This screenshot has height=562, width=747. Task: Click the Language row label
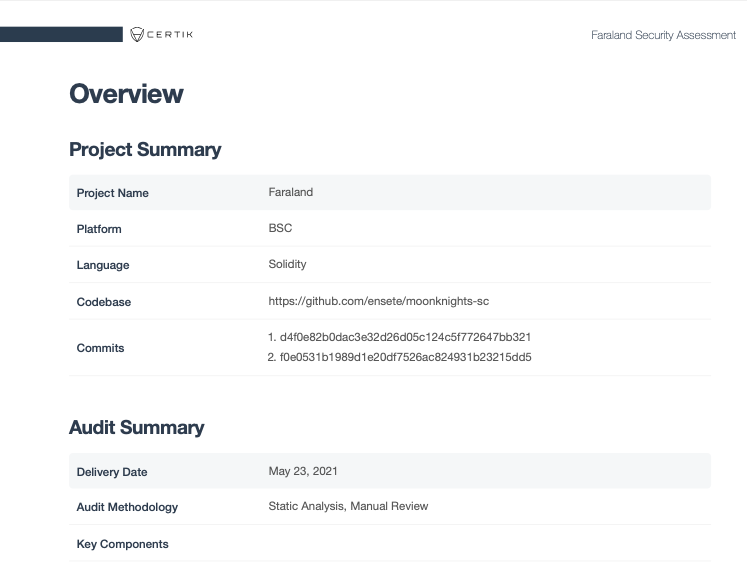(x=103, y=265)
